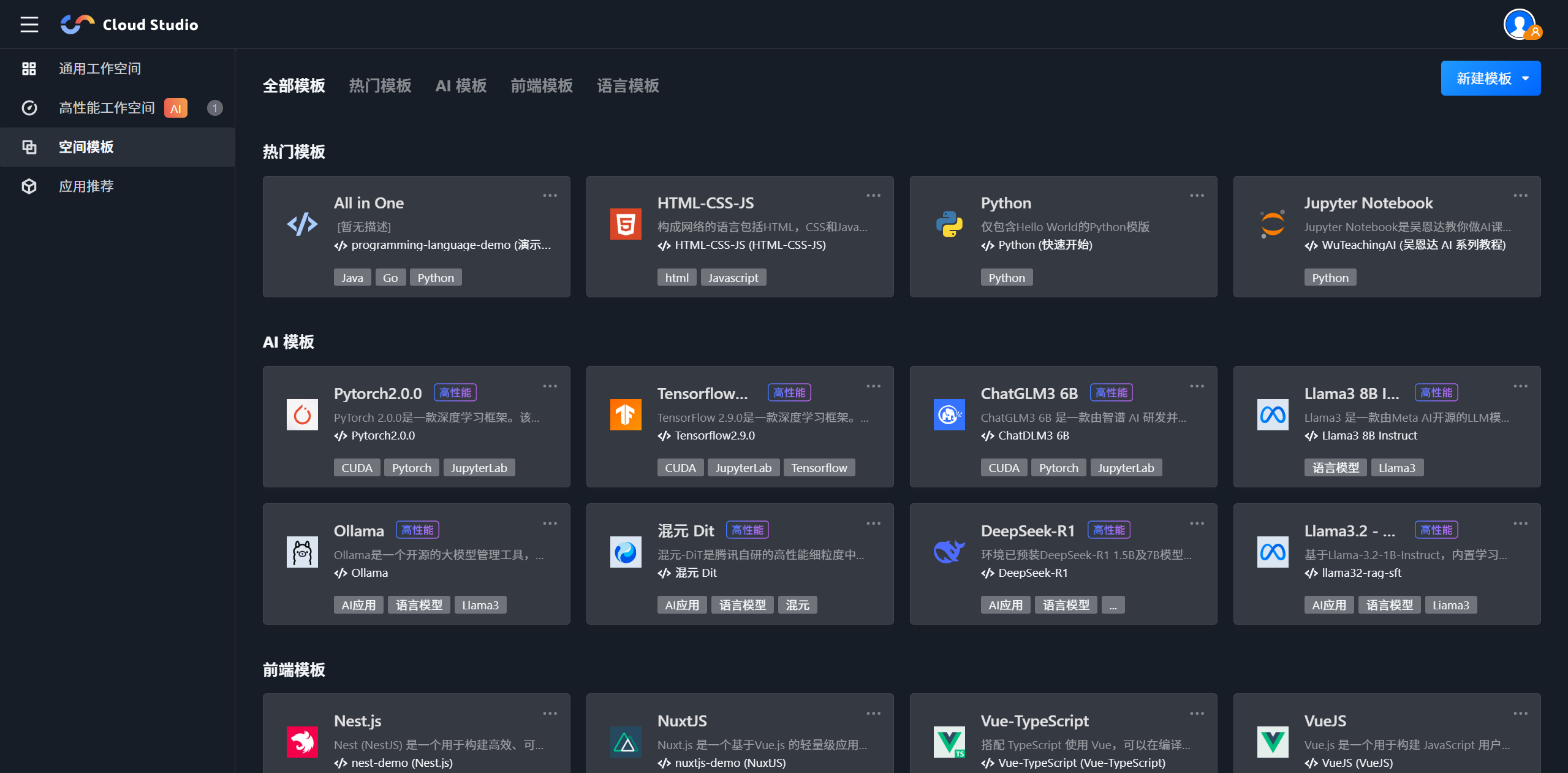Click the orange AI badge in sidebar

tap(176, 109)
